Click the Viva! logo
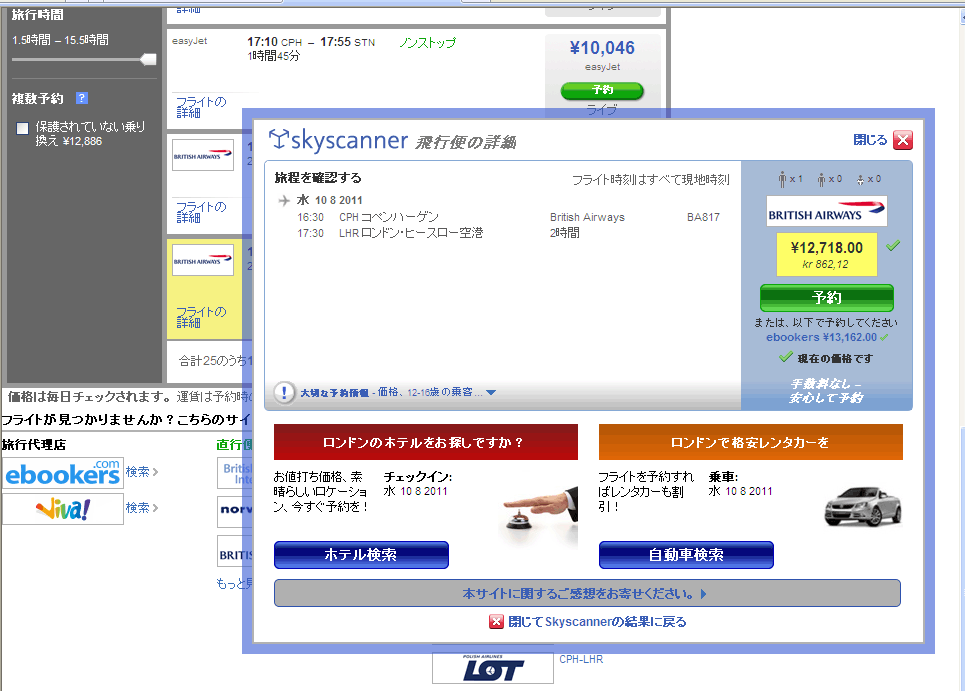This screenshot has width=965, height=691. point(63,509)
